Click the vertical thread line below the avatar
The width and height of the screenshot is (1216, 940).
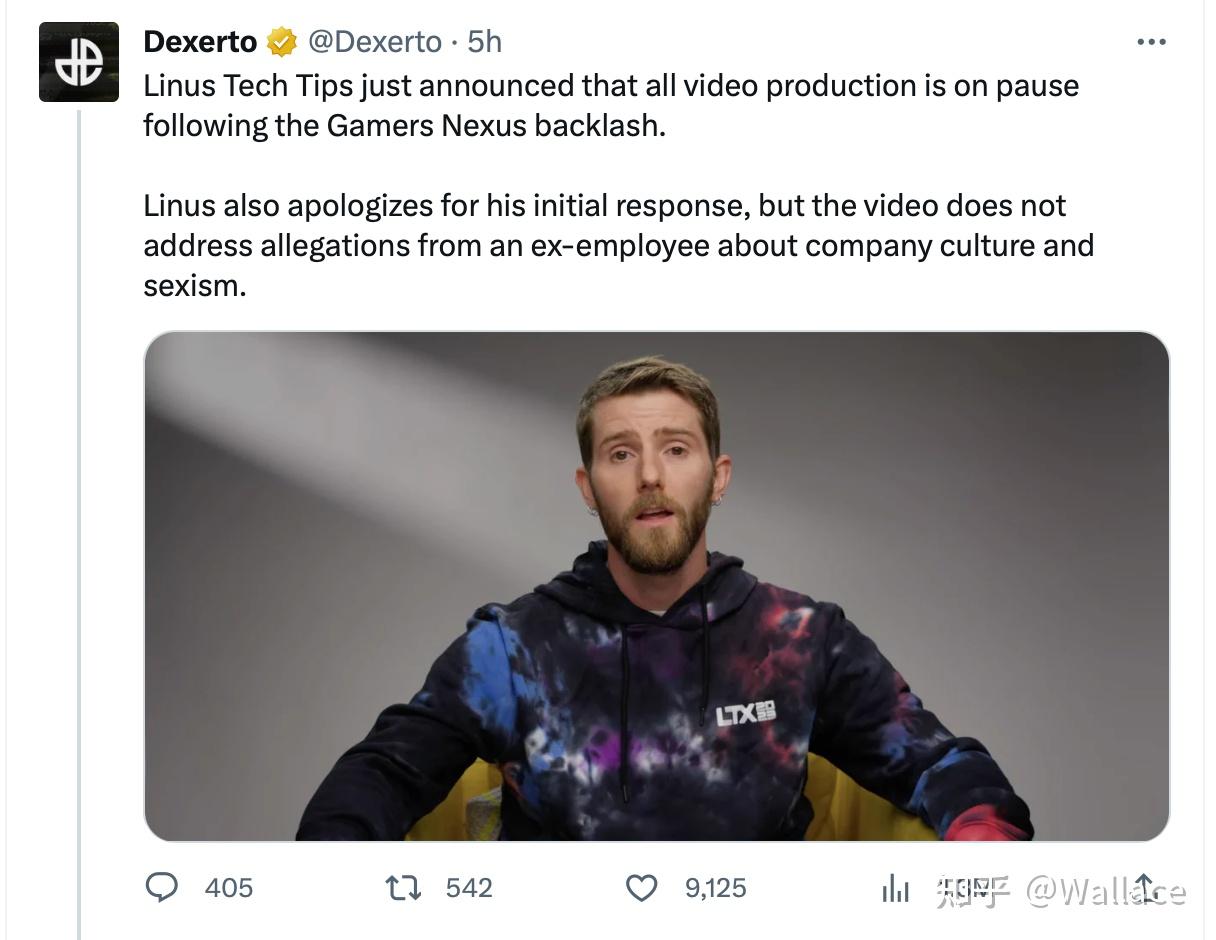click(x=79, y=500)
